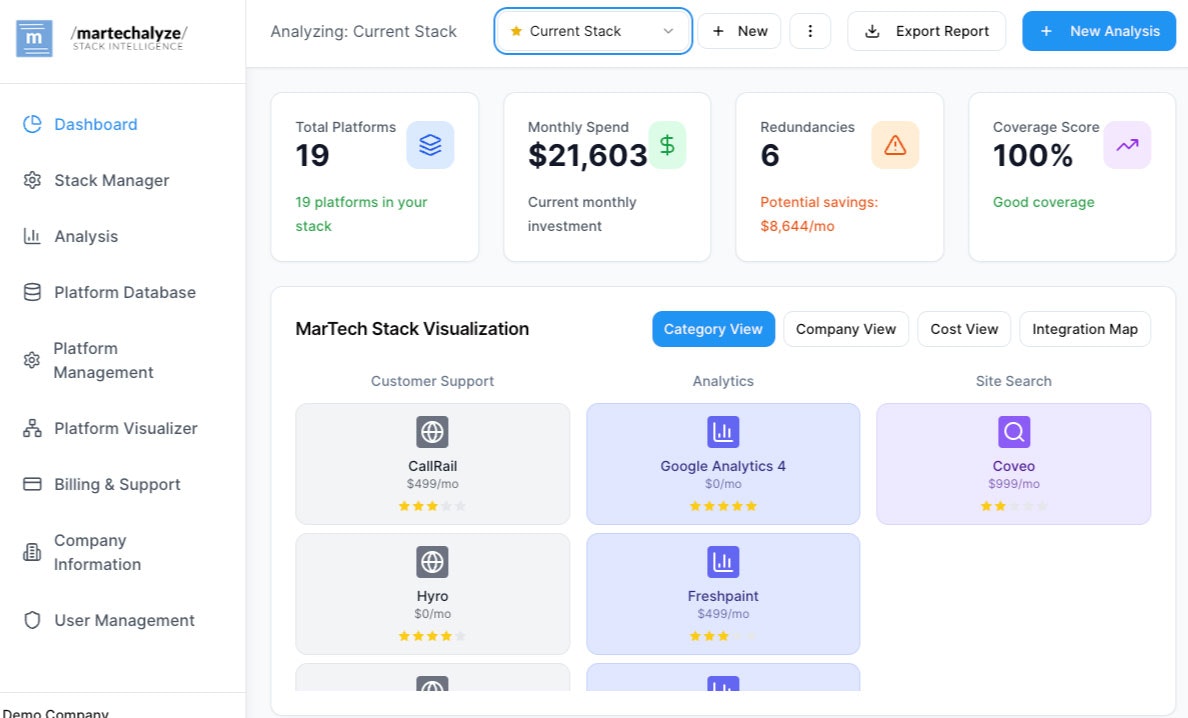Open Platform Database
This screenshot has height=718, width=1188.
pos(123,292)
